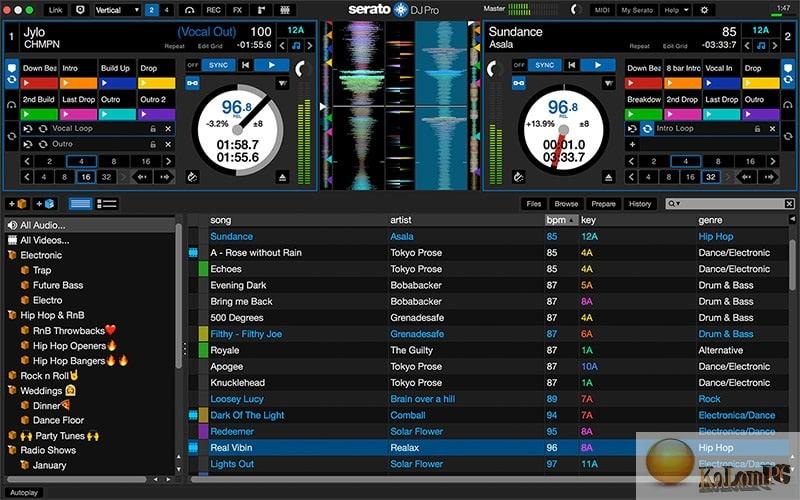800x500 pixels.
Task: Lock the Vocal Loop on deck 1
Action: click(153, 129)
